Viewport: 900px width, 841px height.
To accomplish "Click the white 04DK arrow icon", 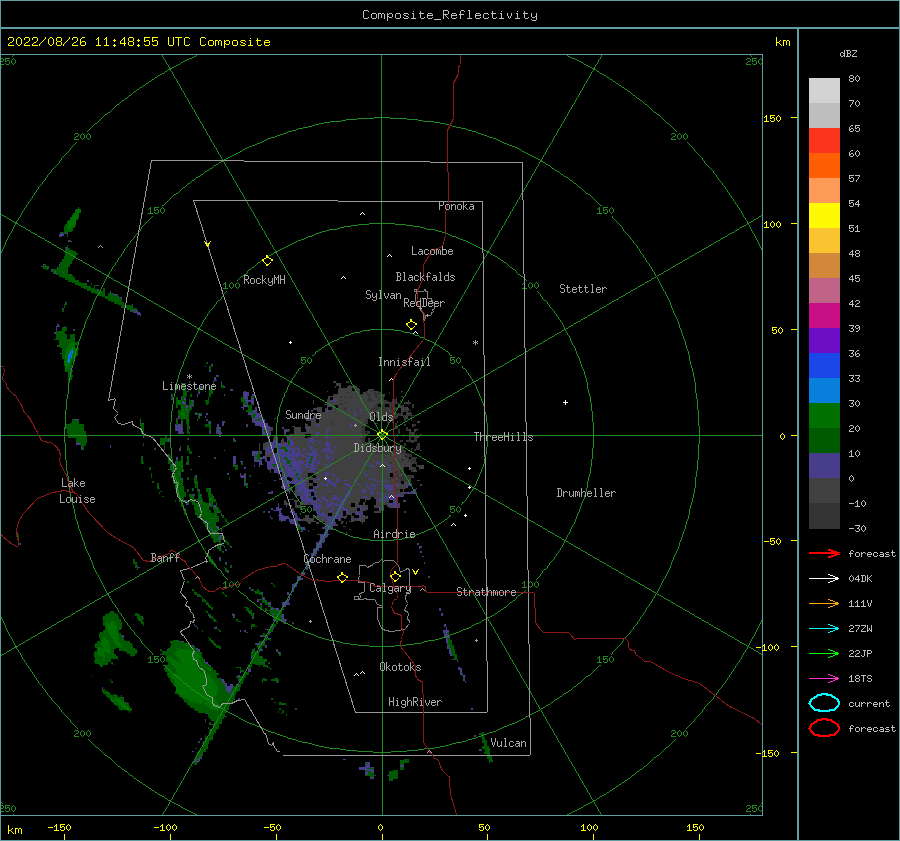I will tap(824, 579).
